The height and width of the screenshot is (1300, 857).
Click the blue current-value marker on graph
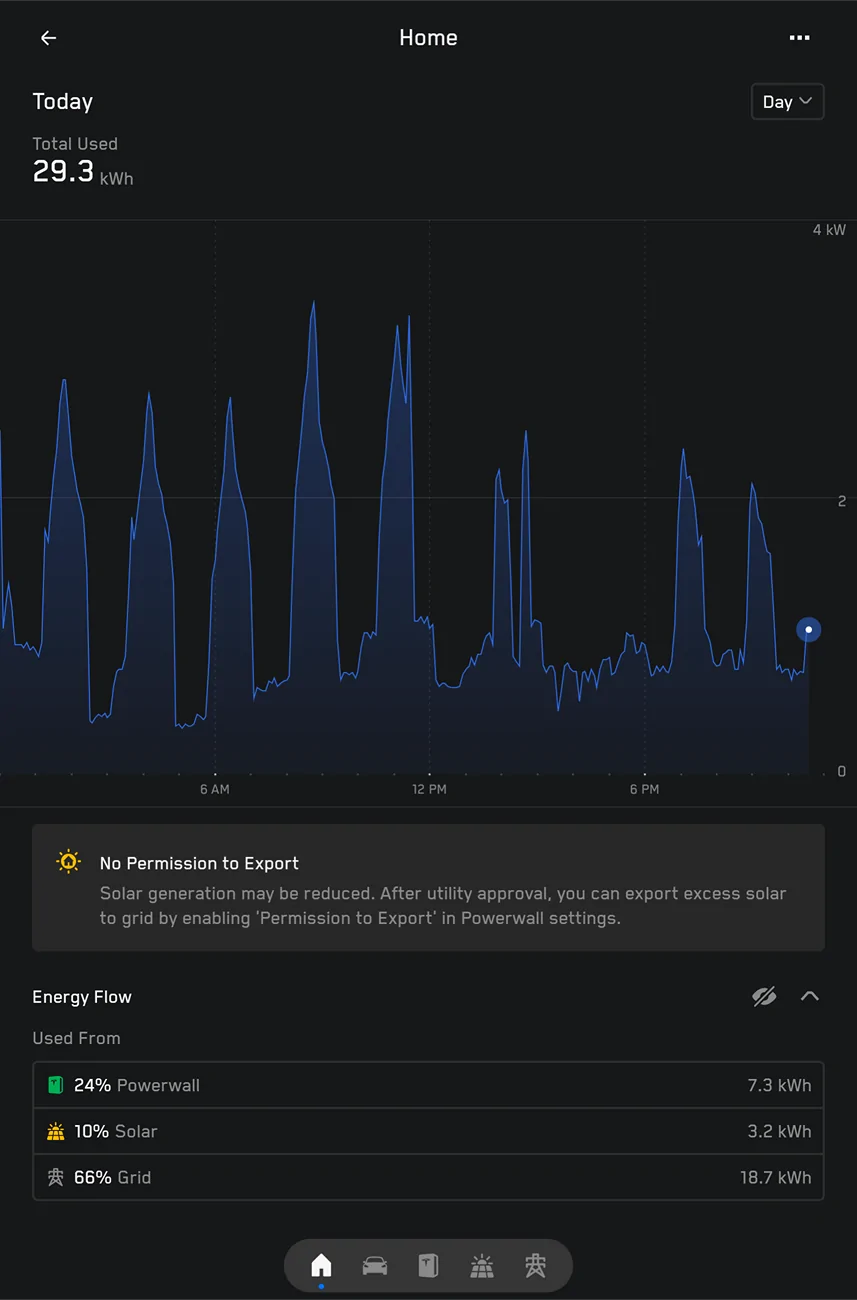click(x=809, y=630)
